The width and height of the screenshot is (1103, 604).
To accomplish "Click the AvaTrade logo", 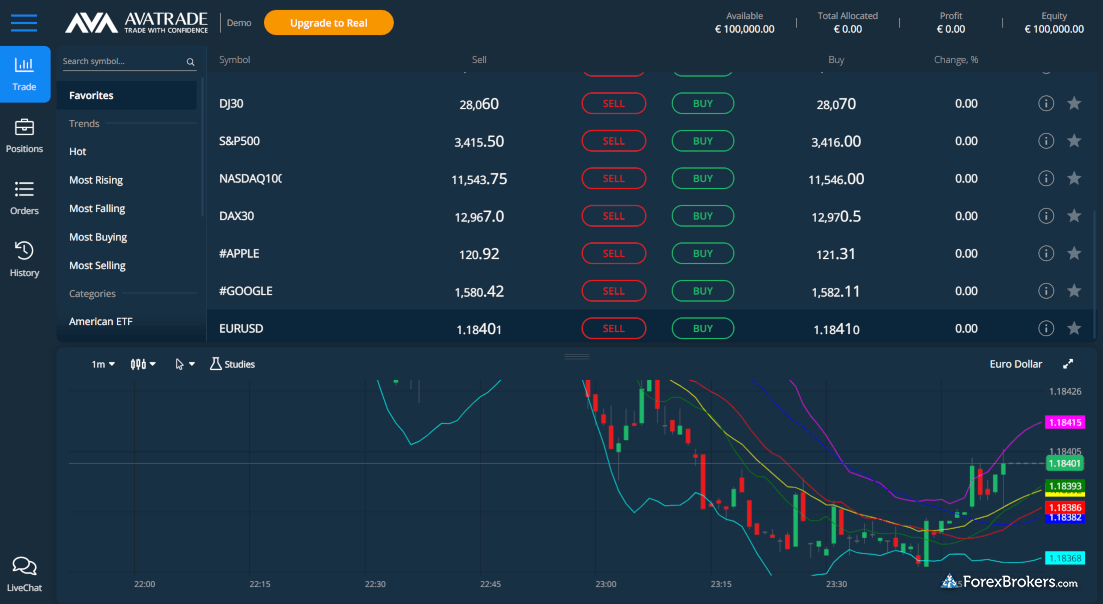I will tap(136, 23).
